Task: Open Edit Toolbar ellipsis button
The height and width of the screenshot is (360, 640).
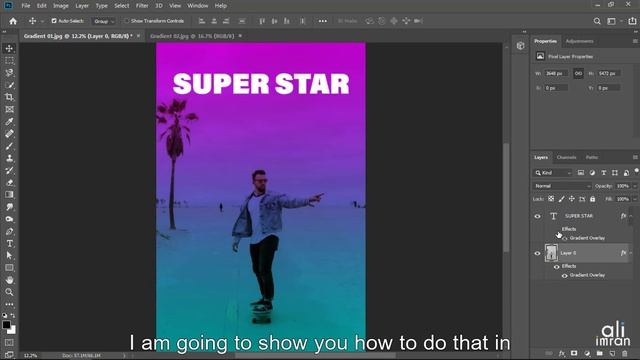Action: coord(9,304)
